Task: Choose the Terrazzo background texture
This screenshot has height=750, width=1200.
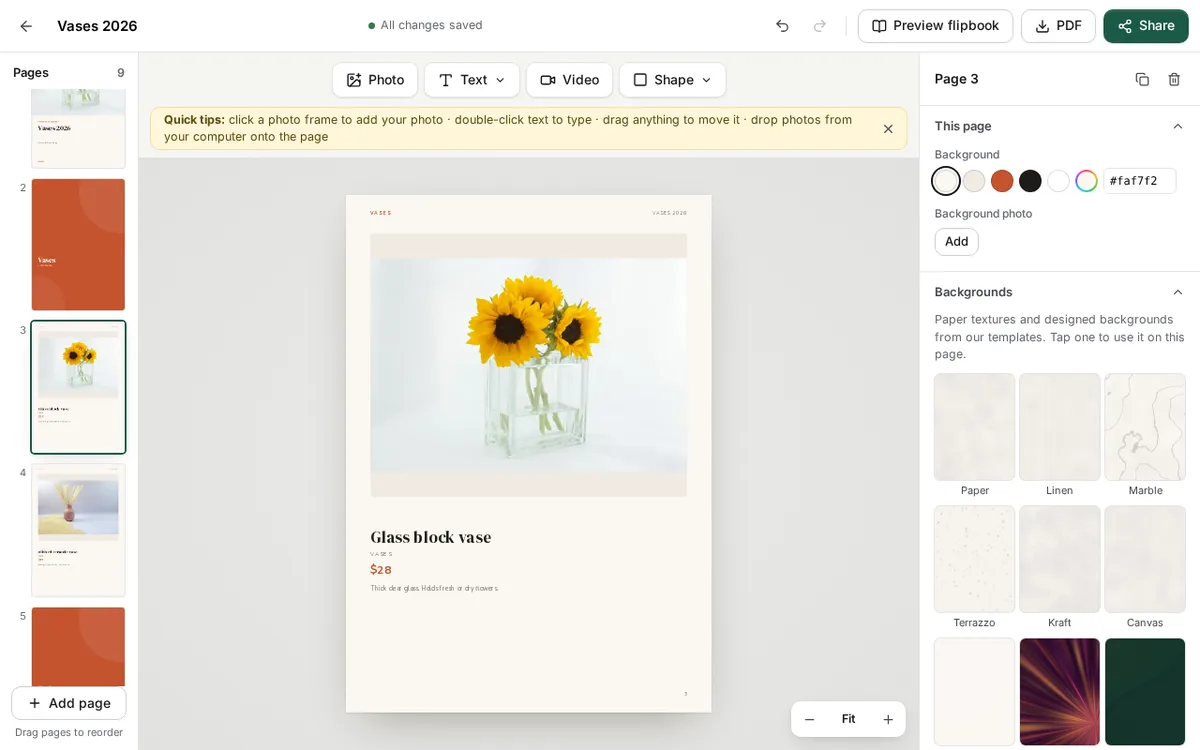Action: (974, 559)
